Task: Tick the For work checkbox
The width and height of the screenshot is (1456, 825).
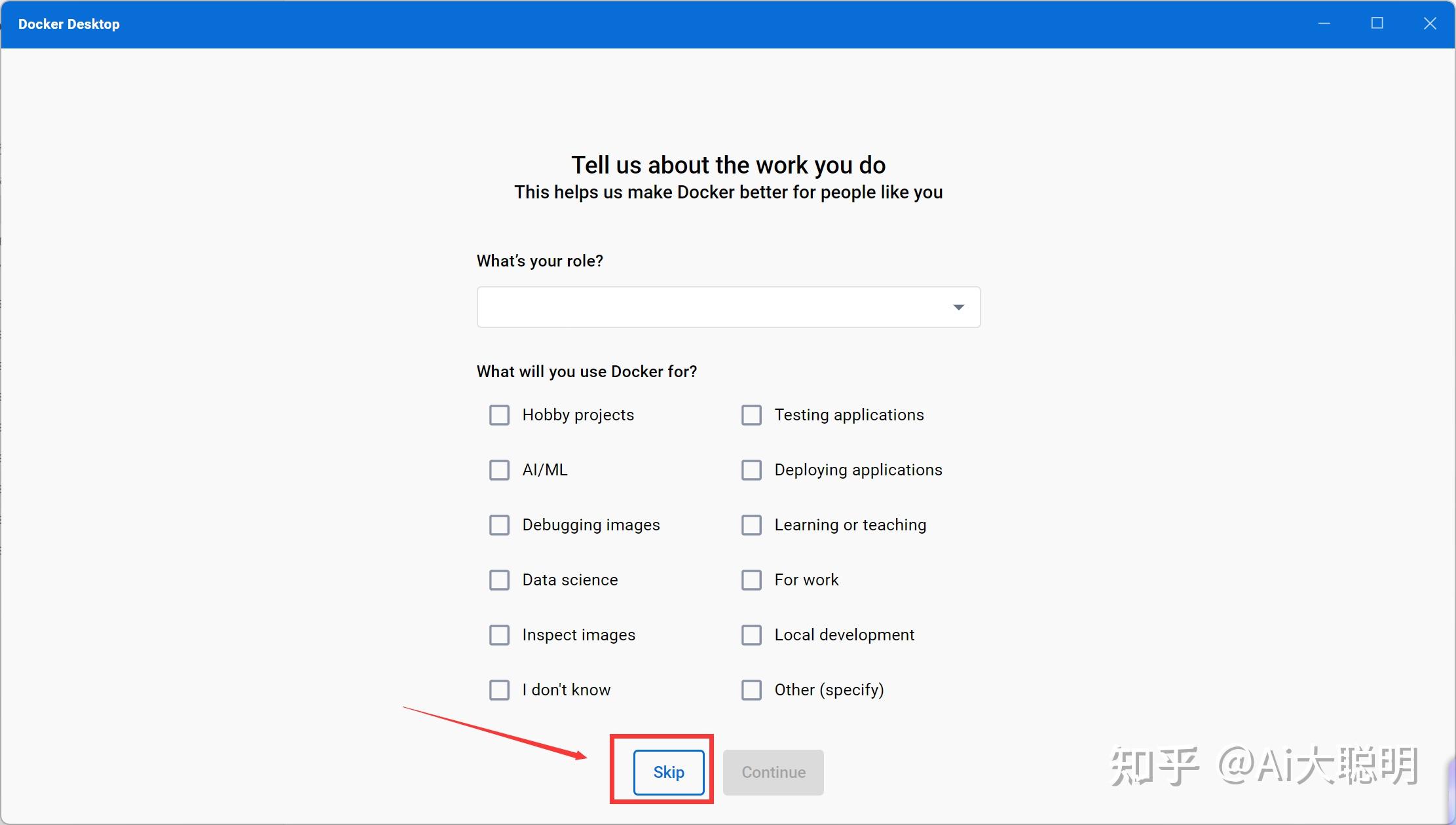Action: point(751,580)
